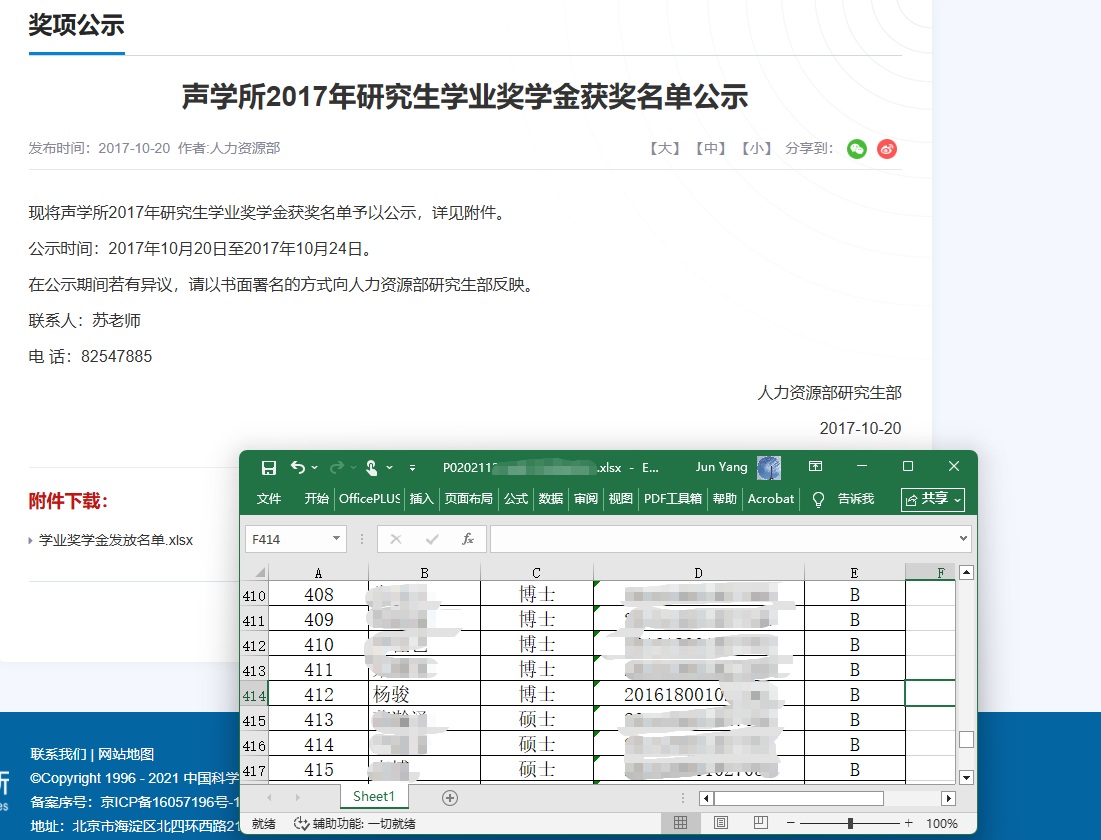Add a new sheet with plus icon
The width and height of the screenshot is (1101, 840).
(x=450, y=797)
